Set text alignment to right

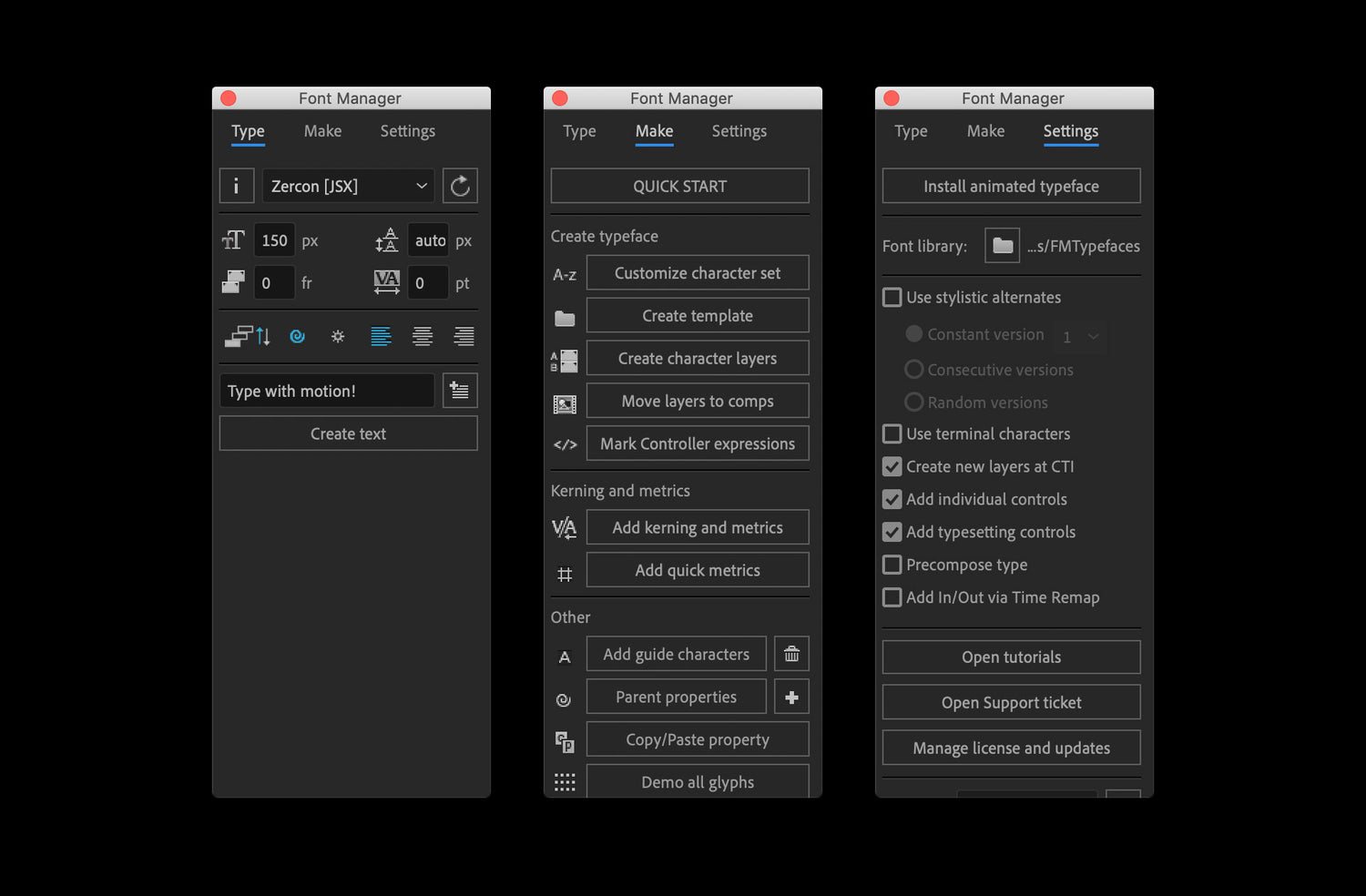pos(464,336)
